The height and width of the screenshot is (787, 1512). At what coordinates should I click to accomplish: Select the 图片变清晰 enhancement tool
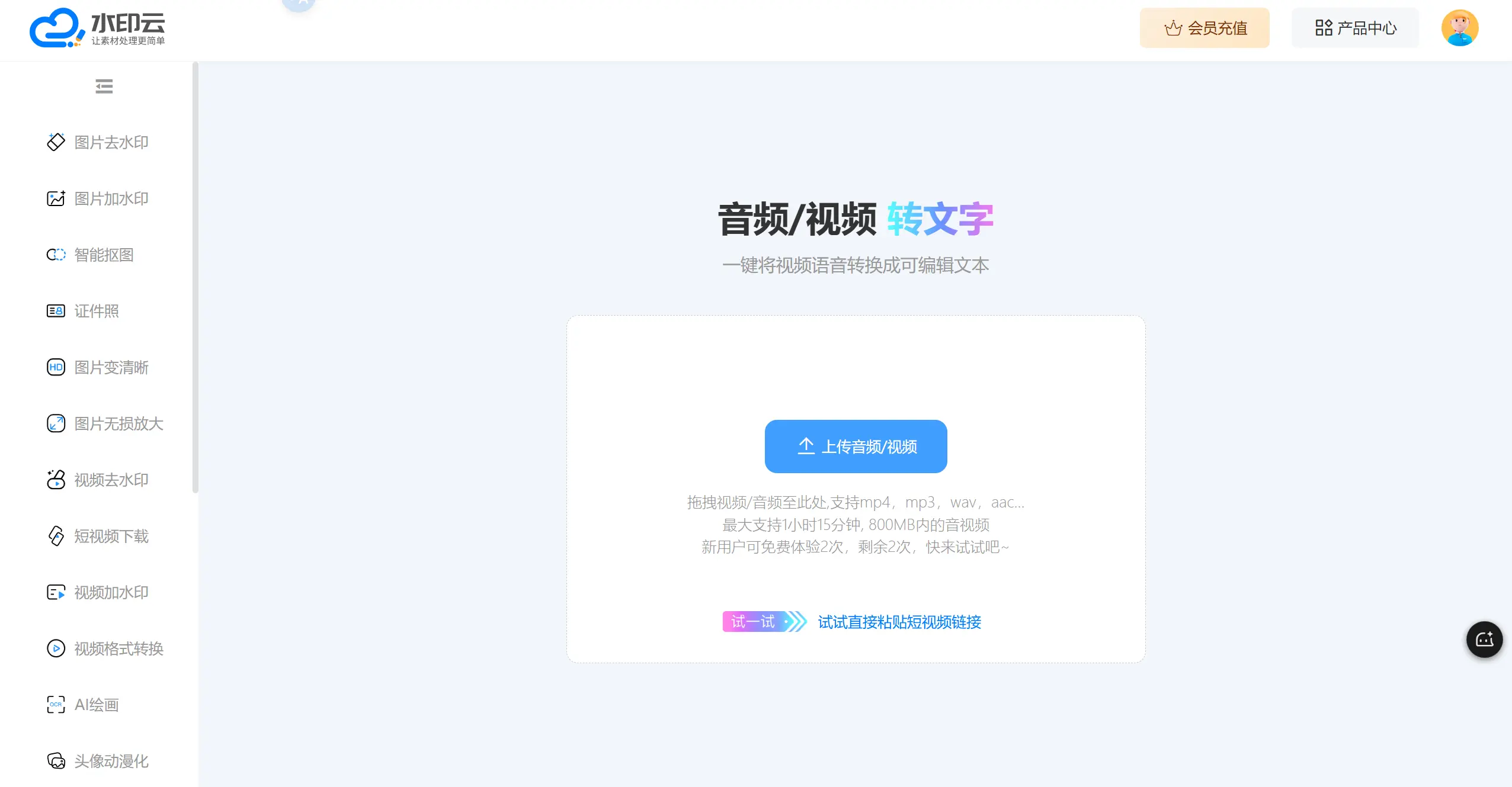pos(110,367)
